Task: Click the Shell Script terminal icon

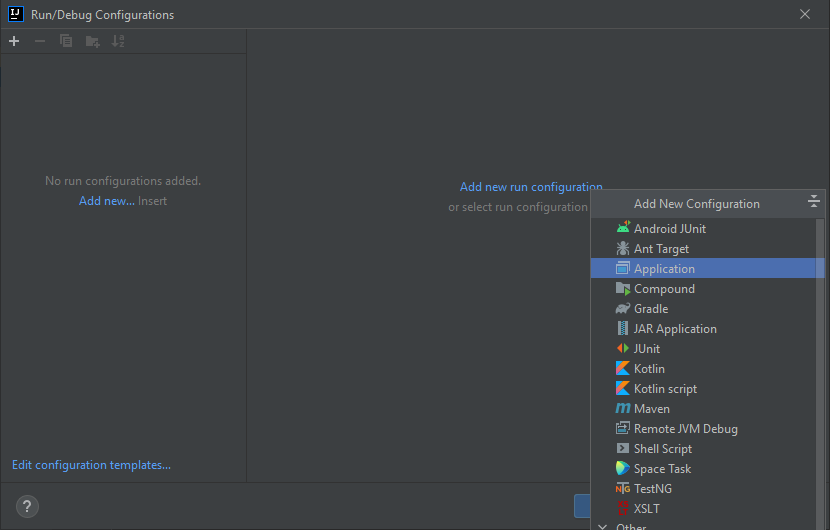Action: (x=623, y=448)
